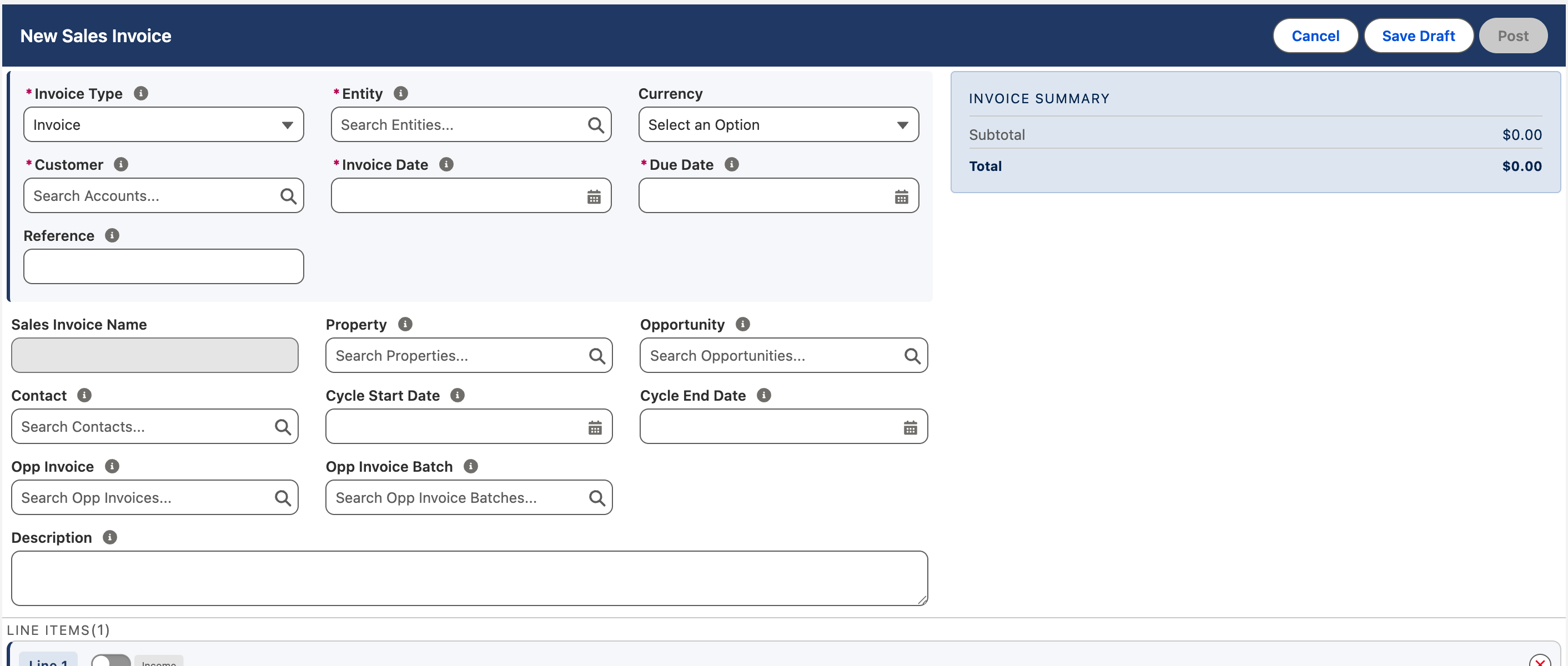
Task: Click the info icon next to Customer
Action: click(x=121, y=164)
